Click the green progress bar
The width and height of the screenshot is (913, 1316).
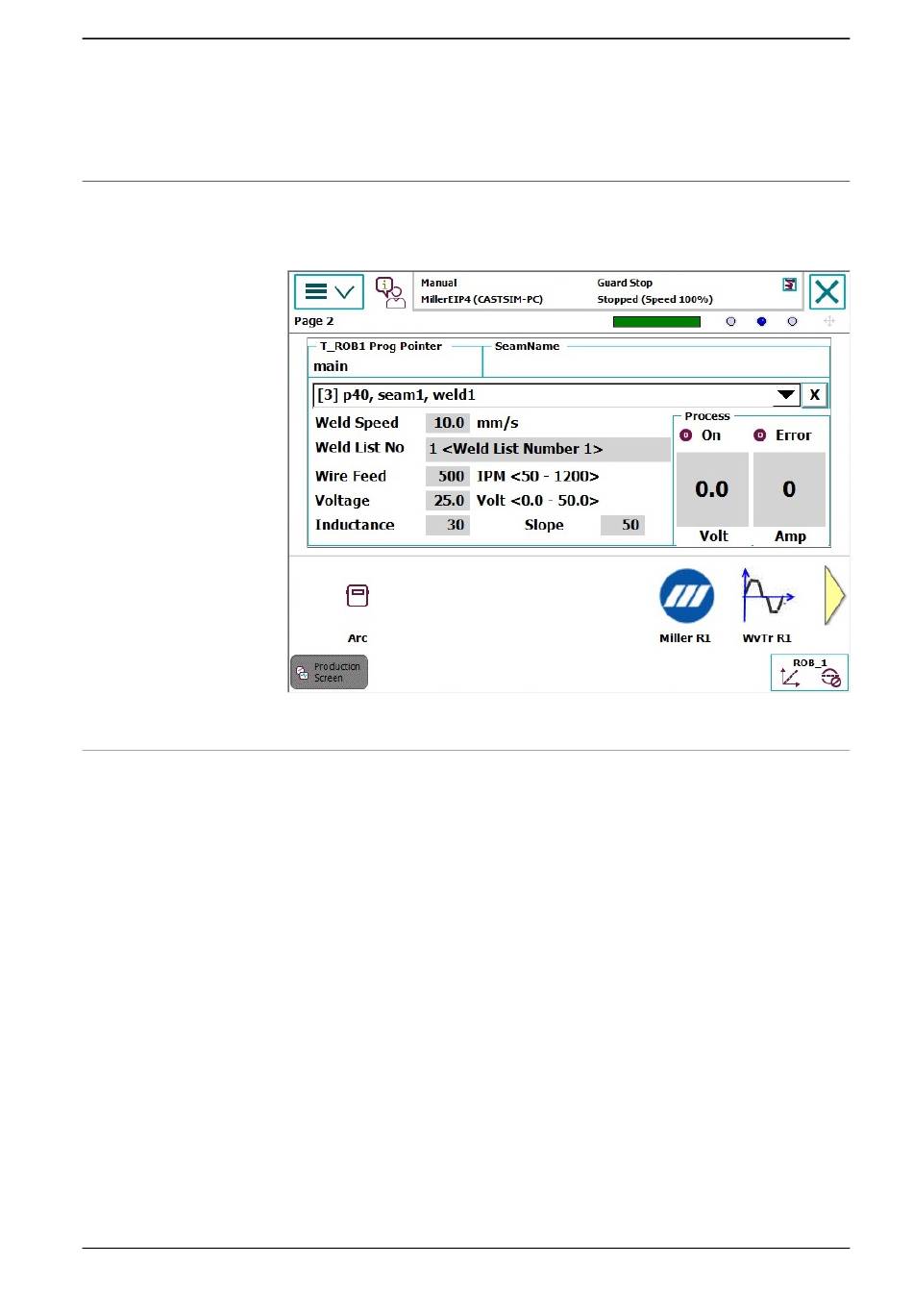pos(656,322)
